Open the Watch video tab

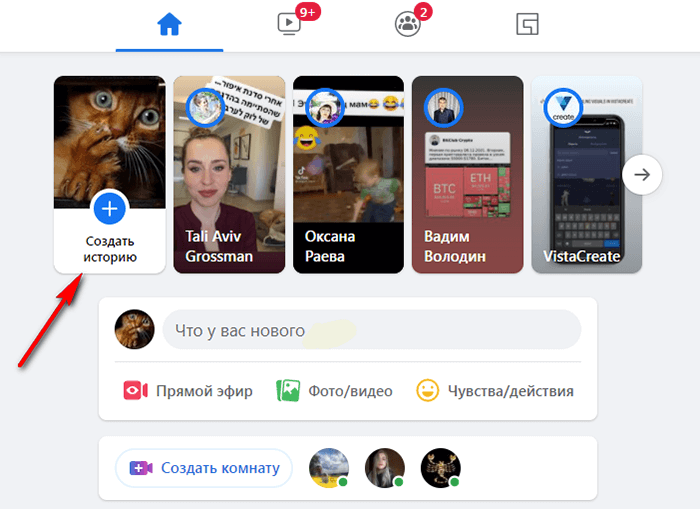(287, 25)
